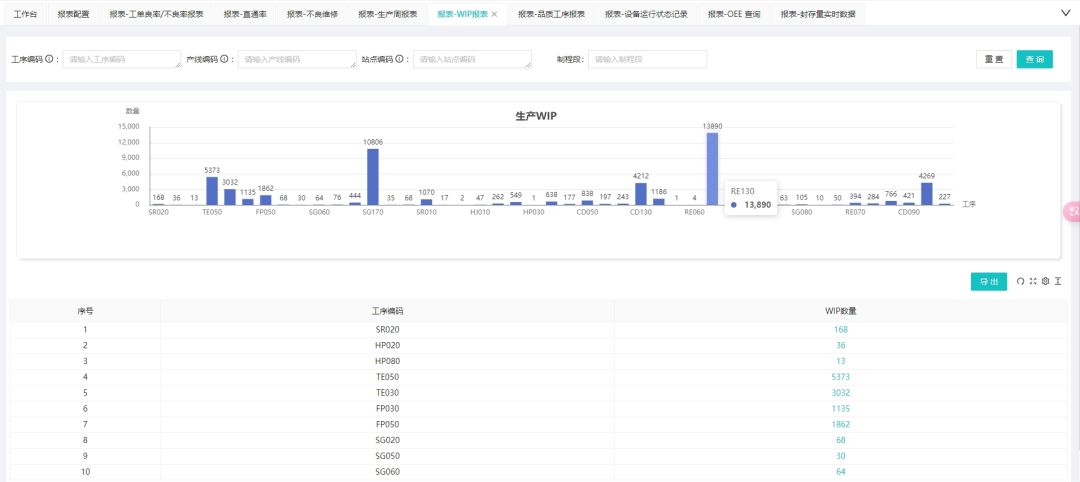Image resolution: width=1080 pixels, height=482 pixels.
Task: Click the info icon next to 产线编码
Action: click(x=225, y=59)
